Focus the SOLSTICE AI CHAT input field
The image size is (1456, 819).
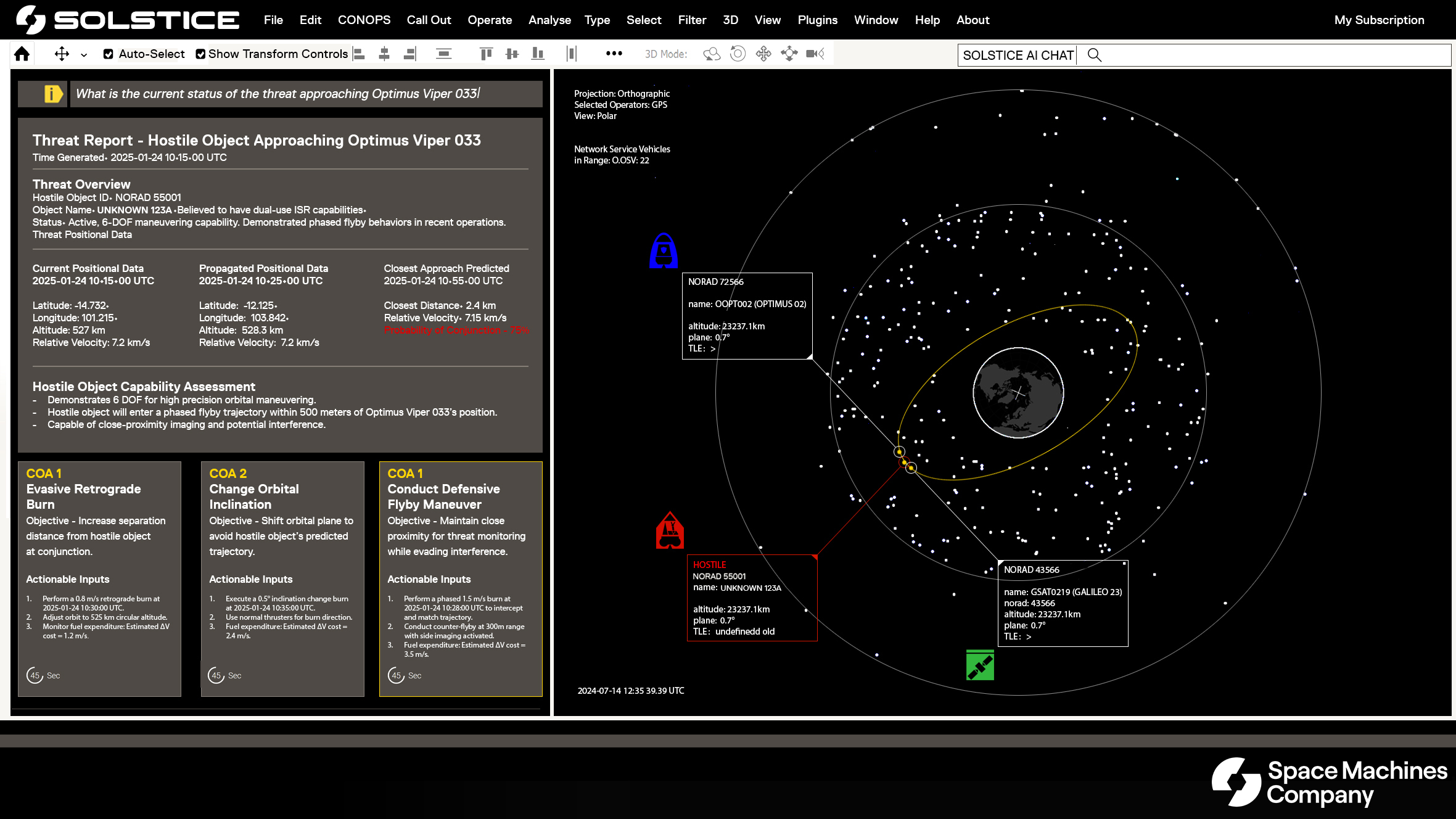(x=1204, y=55)
